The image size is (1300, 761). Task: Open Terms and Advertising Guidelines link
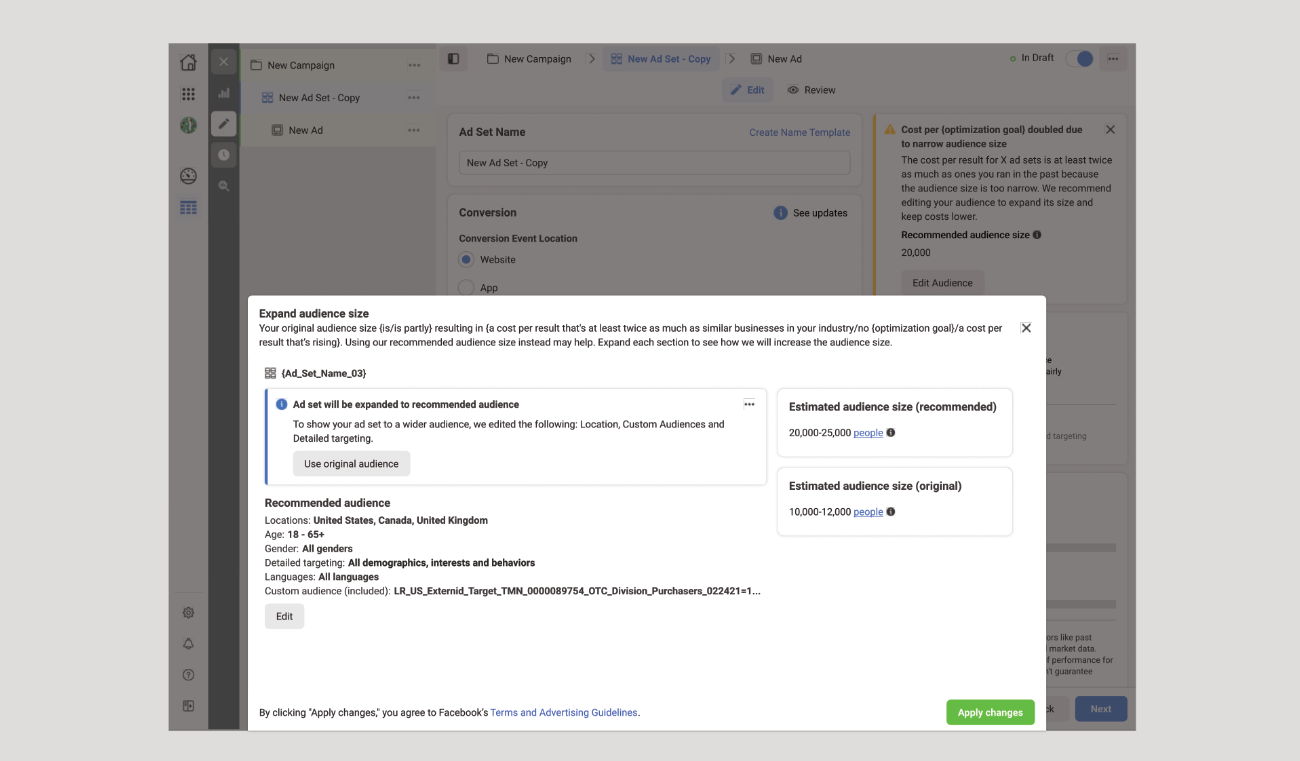(564, 713)
